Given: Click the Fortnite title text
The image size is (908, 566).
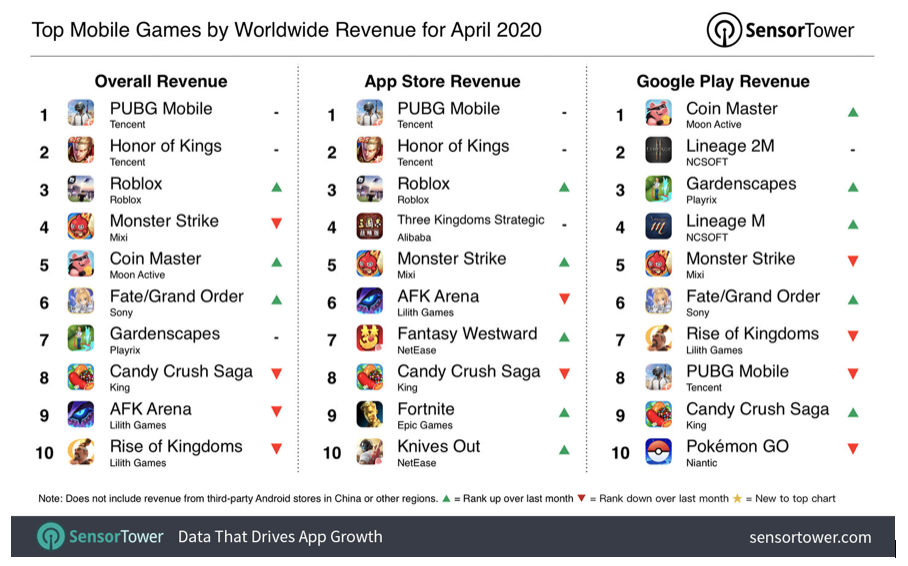Looking at the screenshot, I should pyautogui.click(x=426, y=409).
